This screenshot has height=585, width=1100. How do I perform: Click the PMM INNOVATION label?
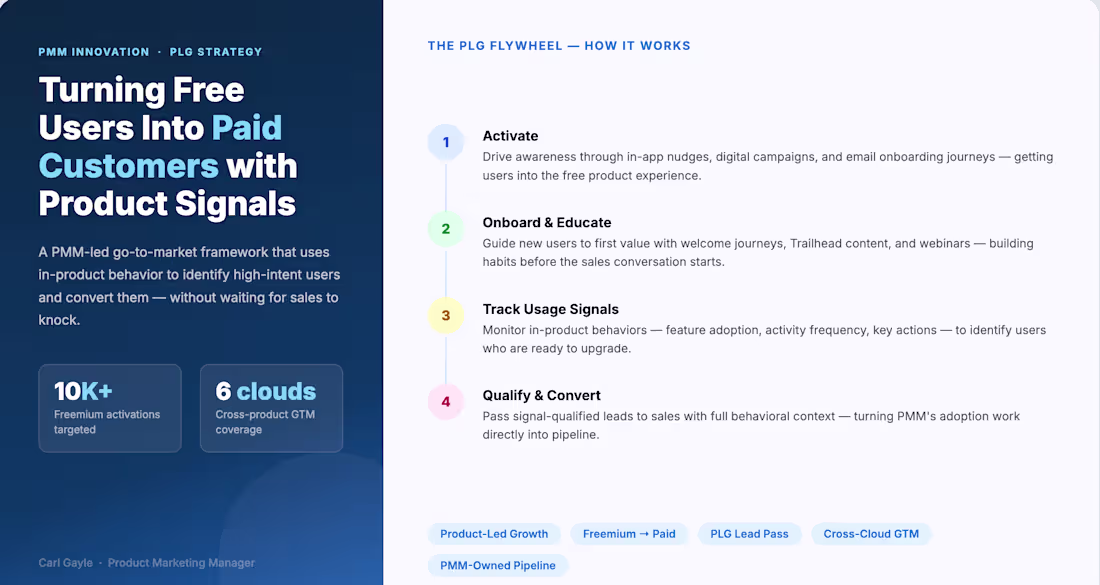pyautogui.click(x=94, y=52)
